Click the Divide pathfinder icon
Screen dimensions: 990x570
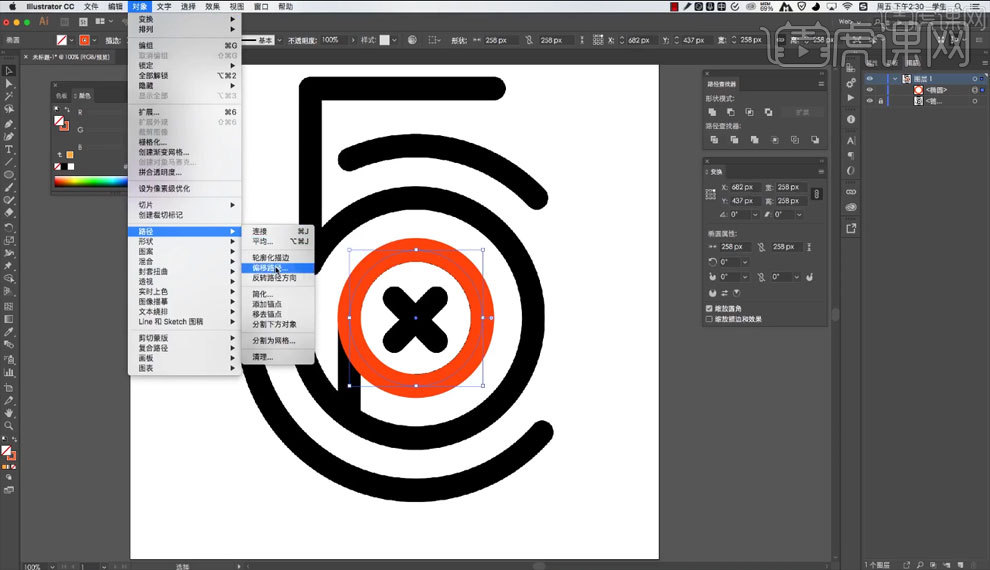[714, 140]
